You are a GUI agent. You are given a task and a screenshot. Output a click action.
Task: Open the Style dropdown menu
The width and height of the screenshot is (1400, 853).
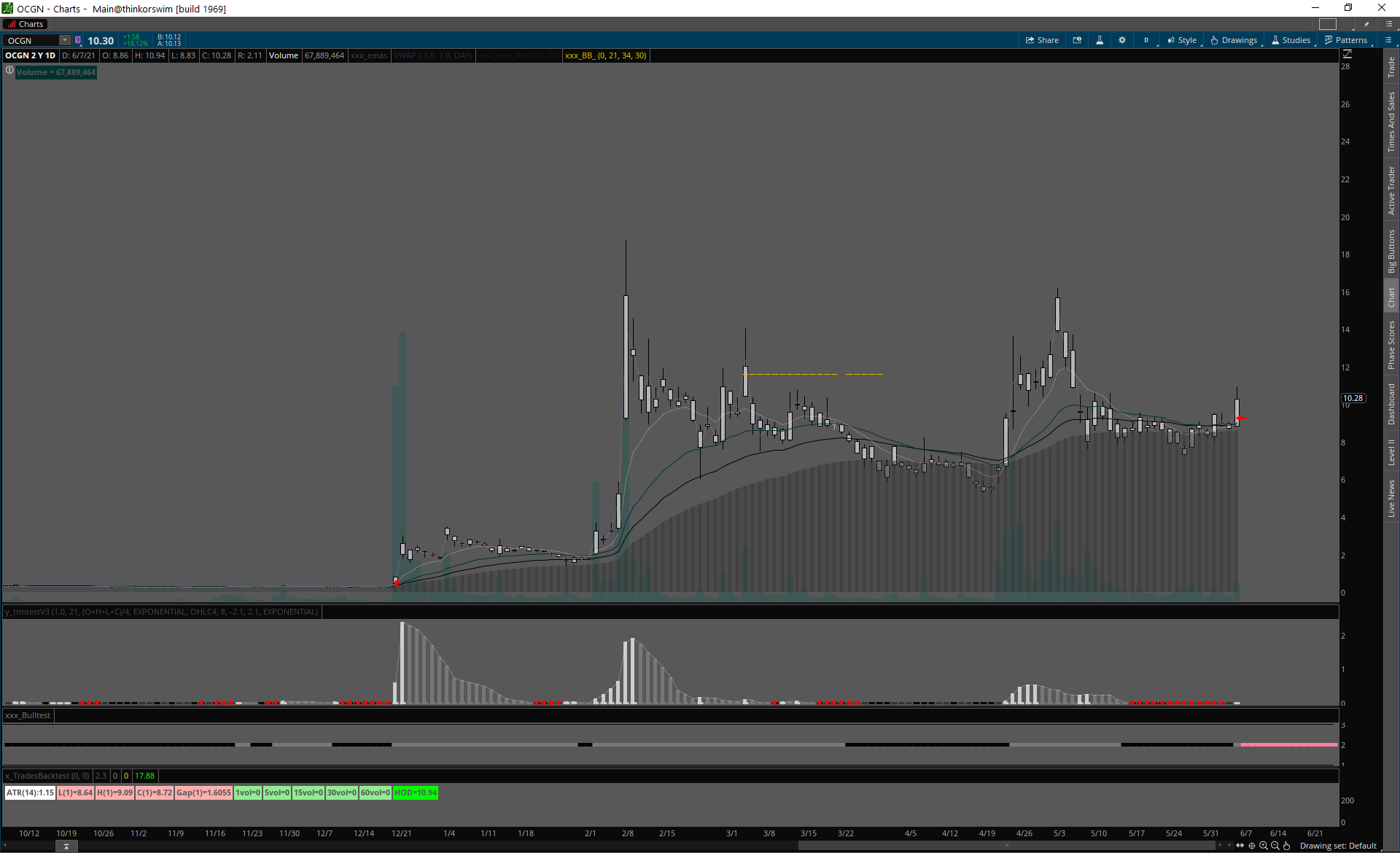[1182, 40]
